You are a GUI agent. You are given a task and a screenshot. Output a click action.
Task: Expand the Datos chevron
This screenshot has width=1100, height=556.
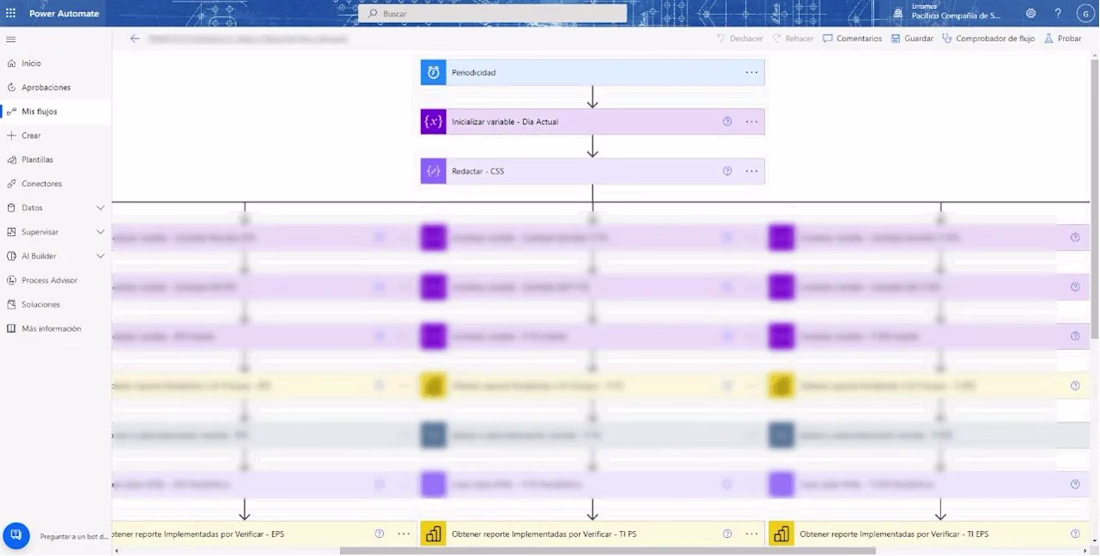[100, 208]
